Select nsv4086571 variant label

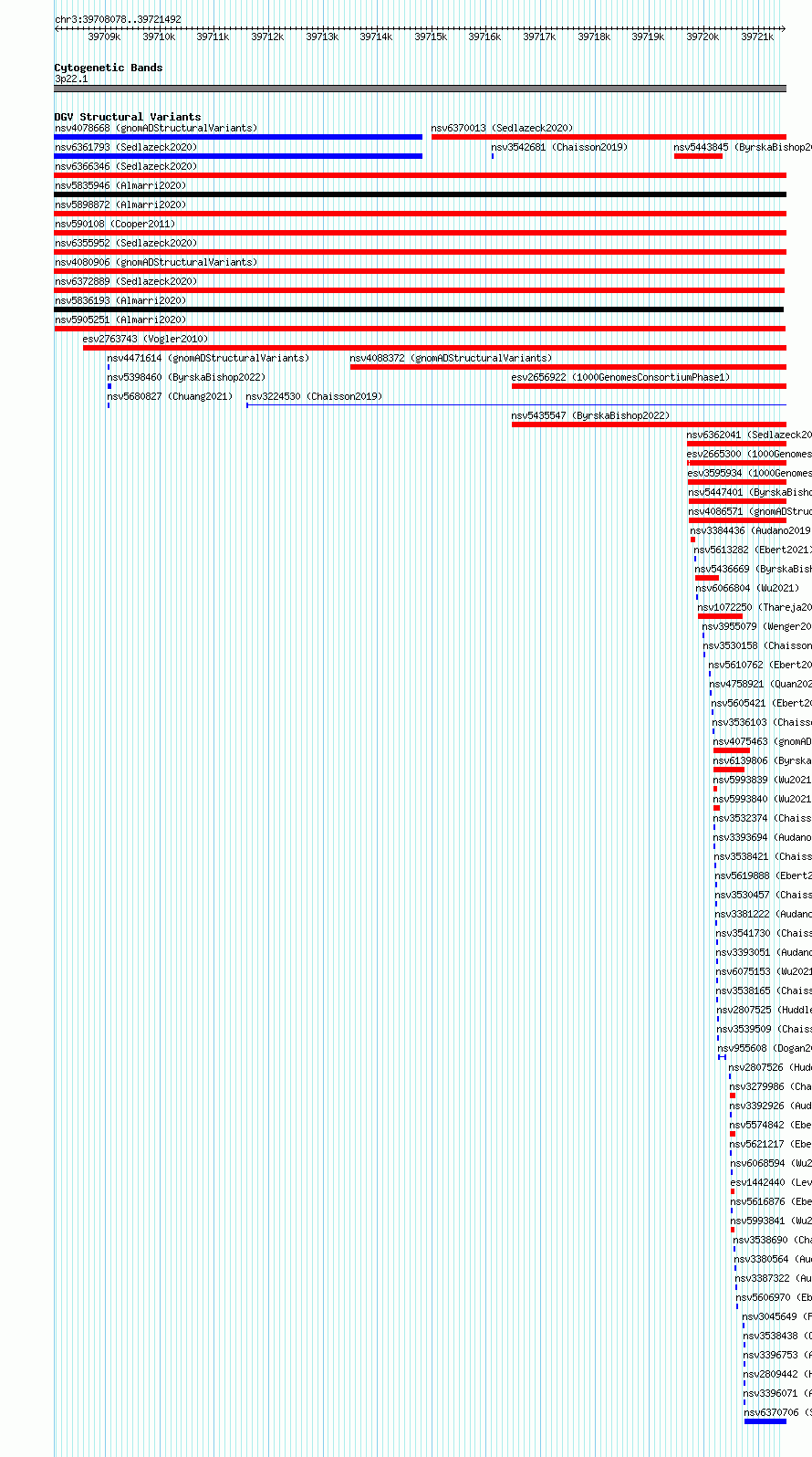coord(750,511)
